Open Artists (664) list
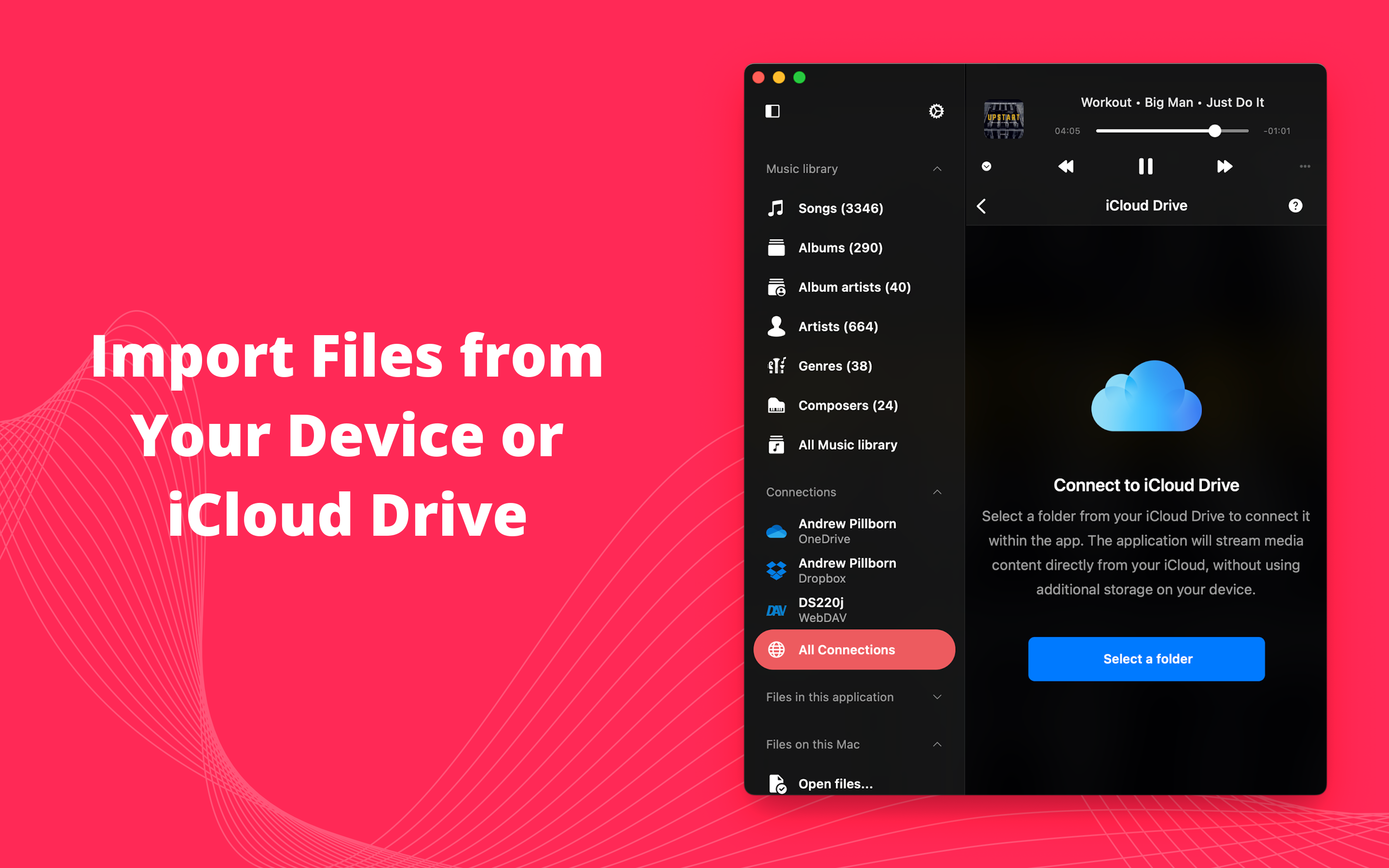Viewport: 1389px width, 868px height. 854,326
